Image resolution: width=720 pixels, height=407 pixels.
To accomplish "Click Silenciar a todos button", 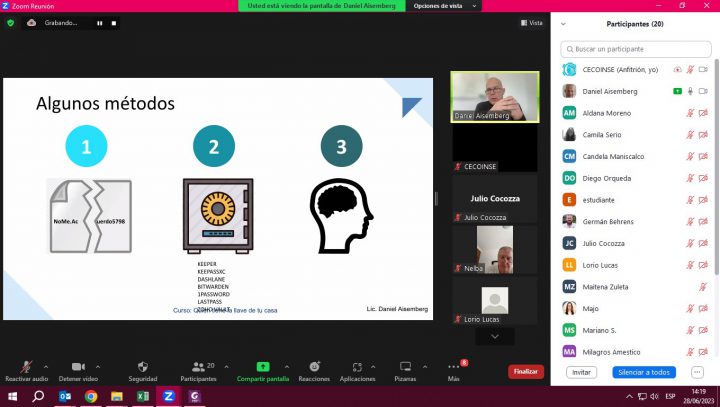I will point(644,372).
